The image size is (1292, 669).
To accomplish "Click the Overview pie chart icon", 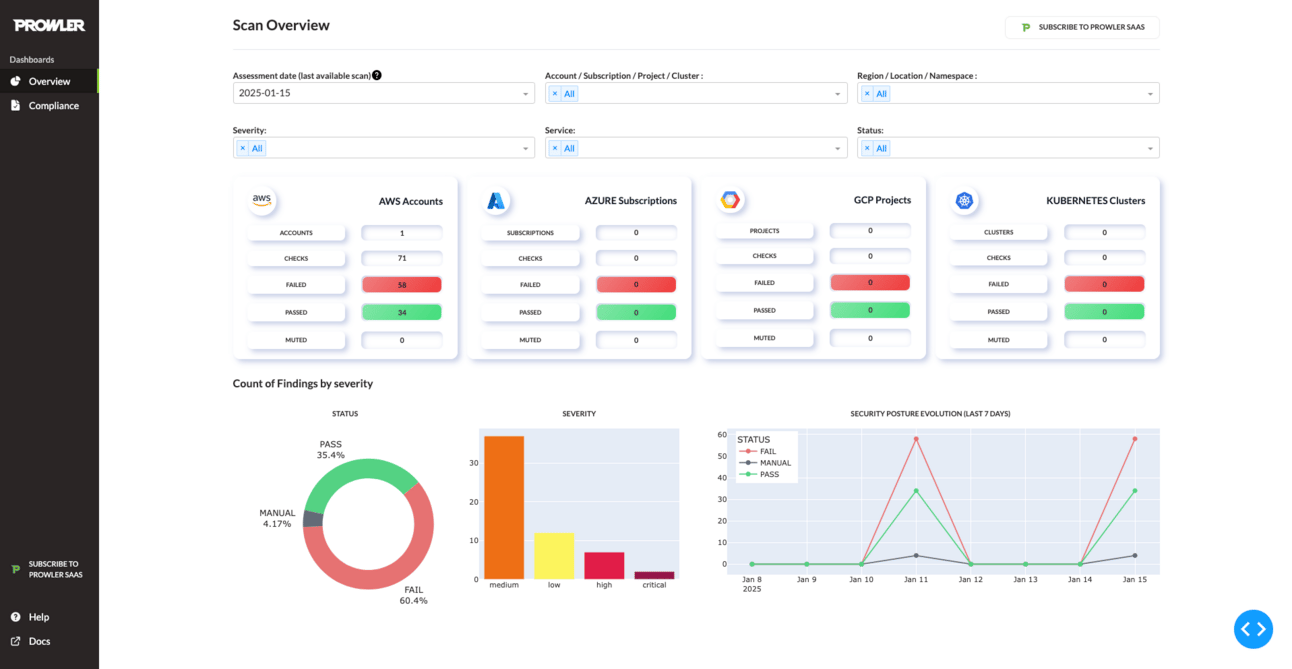I will click(16, 81).
